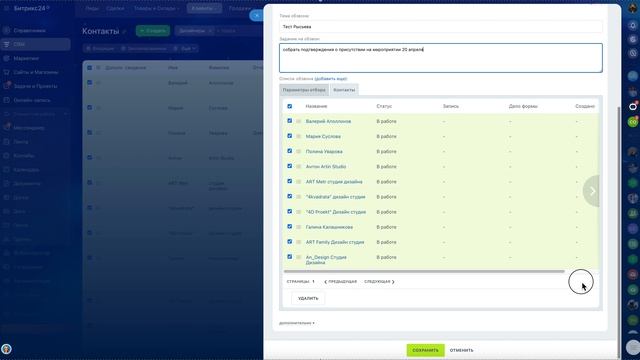Switch to the Контакты tab in the poll form
640x360 pixels.
click(x=344, y=90)
